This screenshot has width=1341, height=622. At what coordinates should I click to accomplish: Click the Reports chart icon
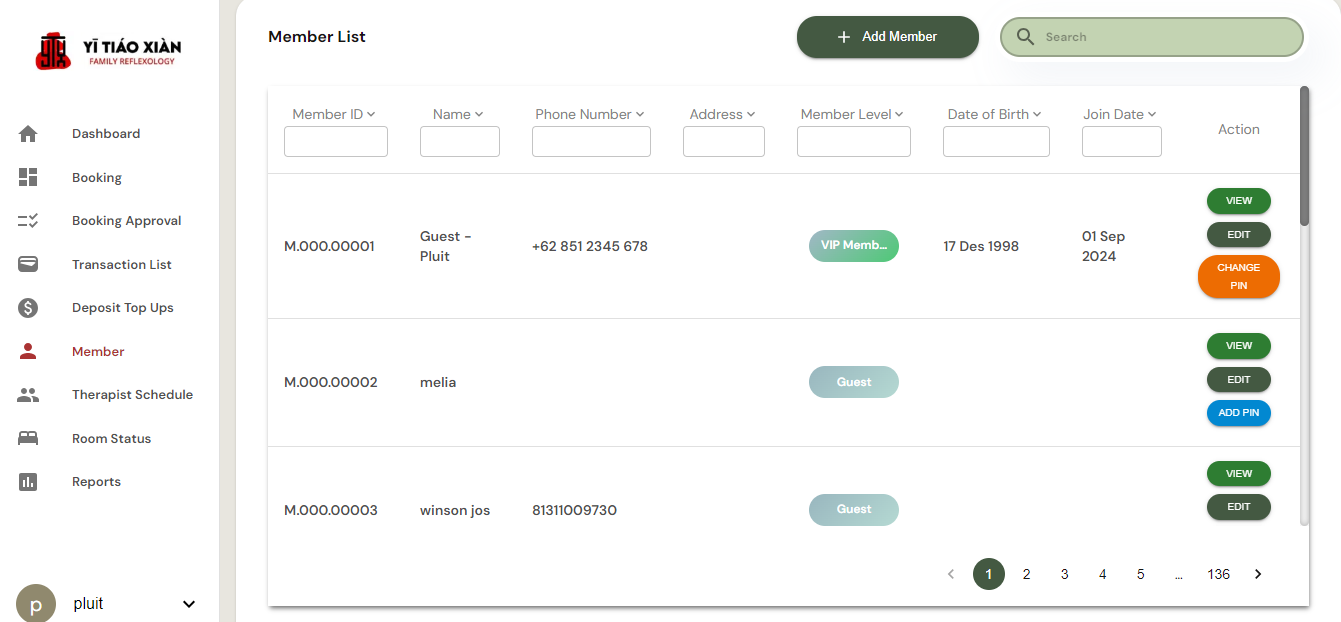click(28, 482)
